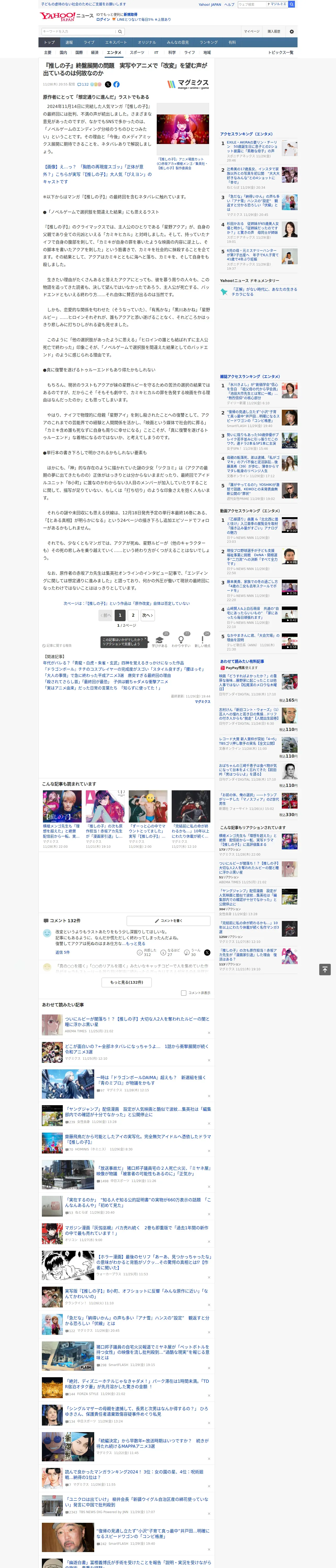Open ヘルプ link at top
Image resolution: width=336 pixels, height=1568 pixels.
(x=229, y=4)
